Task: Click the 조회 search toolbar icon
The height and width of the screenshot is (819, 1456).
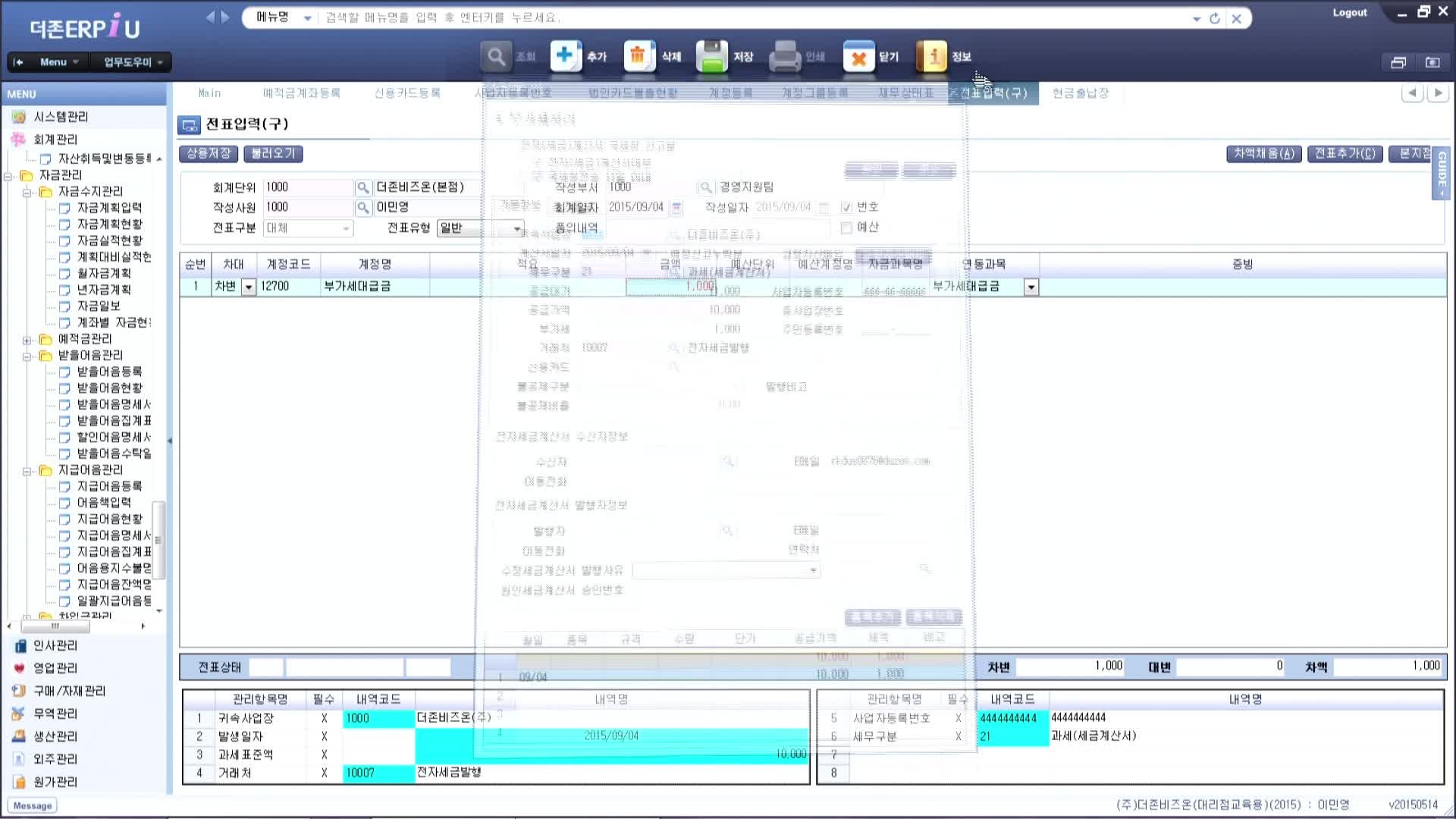Action: (x=495, y=57)
